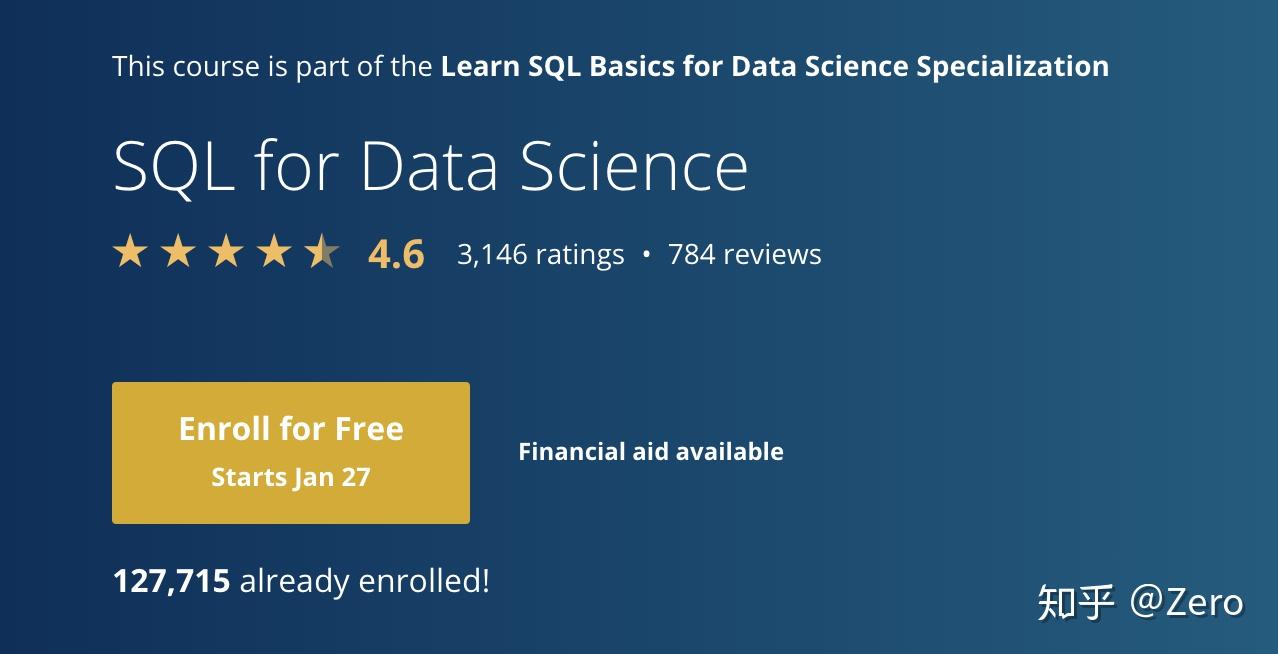
Task: Click the 4.6 rating score
Action: pyautogui.click(x=396, y=254)
